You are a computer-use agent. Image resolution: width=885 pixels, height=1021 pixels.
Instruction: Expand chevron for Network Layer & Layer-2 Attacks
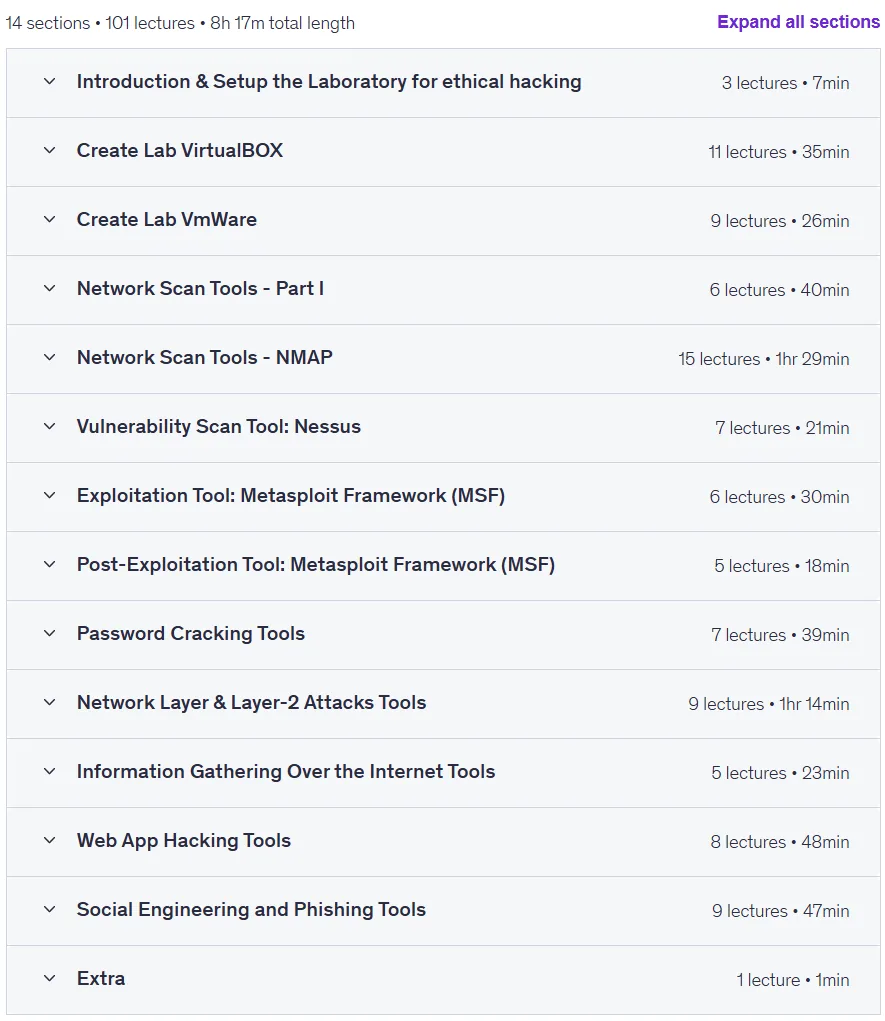49,703
